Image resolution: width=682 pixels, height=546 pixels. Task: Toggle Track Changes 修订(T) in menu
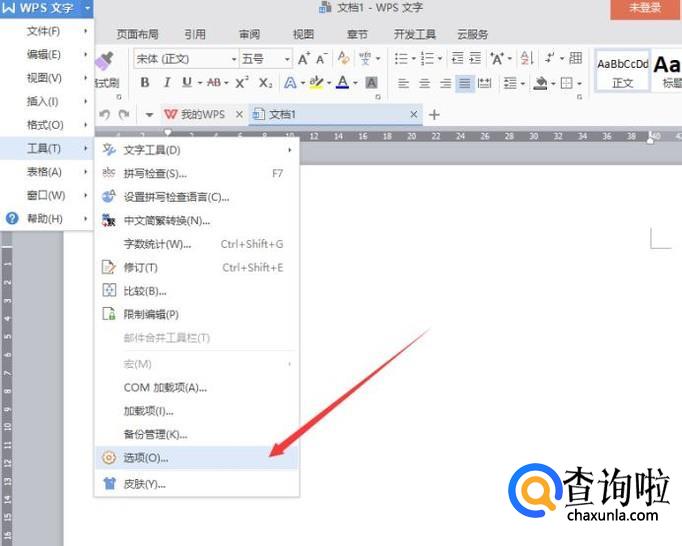pyautogui.click(x=140, y=268)
